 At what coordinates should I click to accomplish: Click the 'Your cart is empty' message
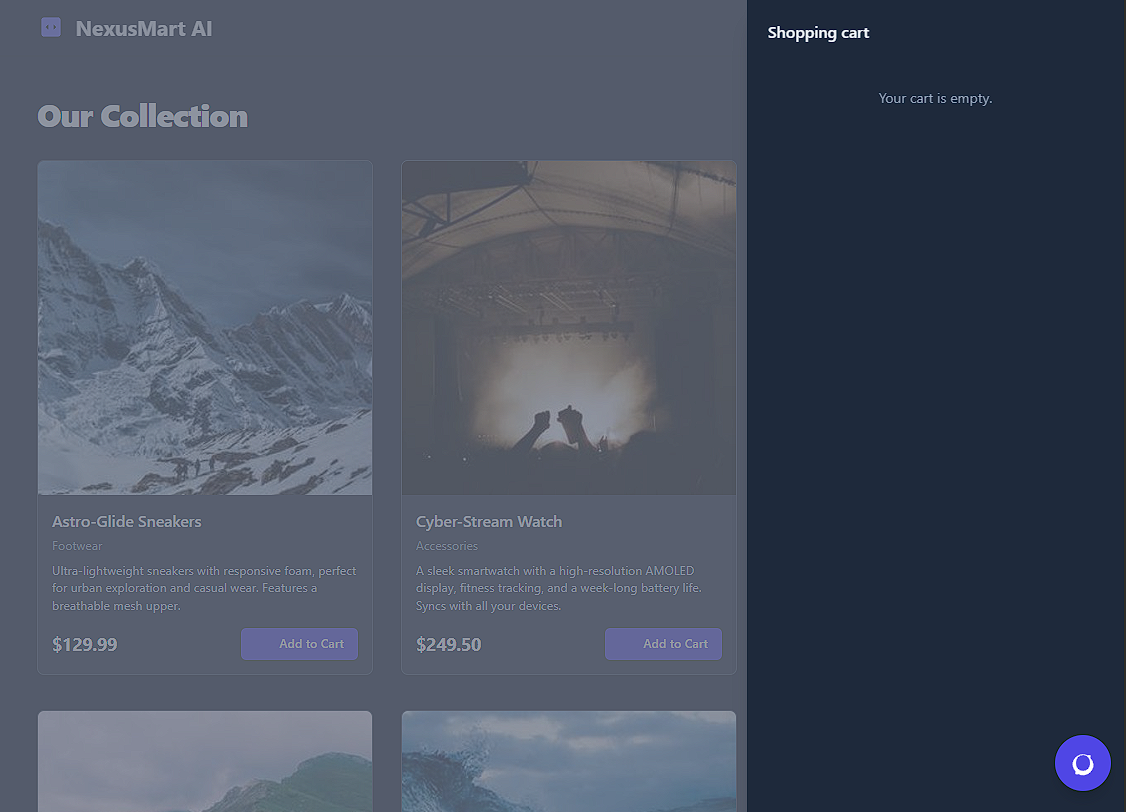935,98
